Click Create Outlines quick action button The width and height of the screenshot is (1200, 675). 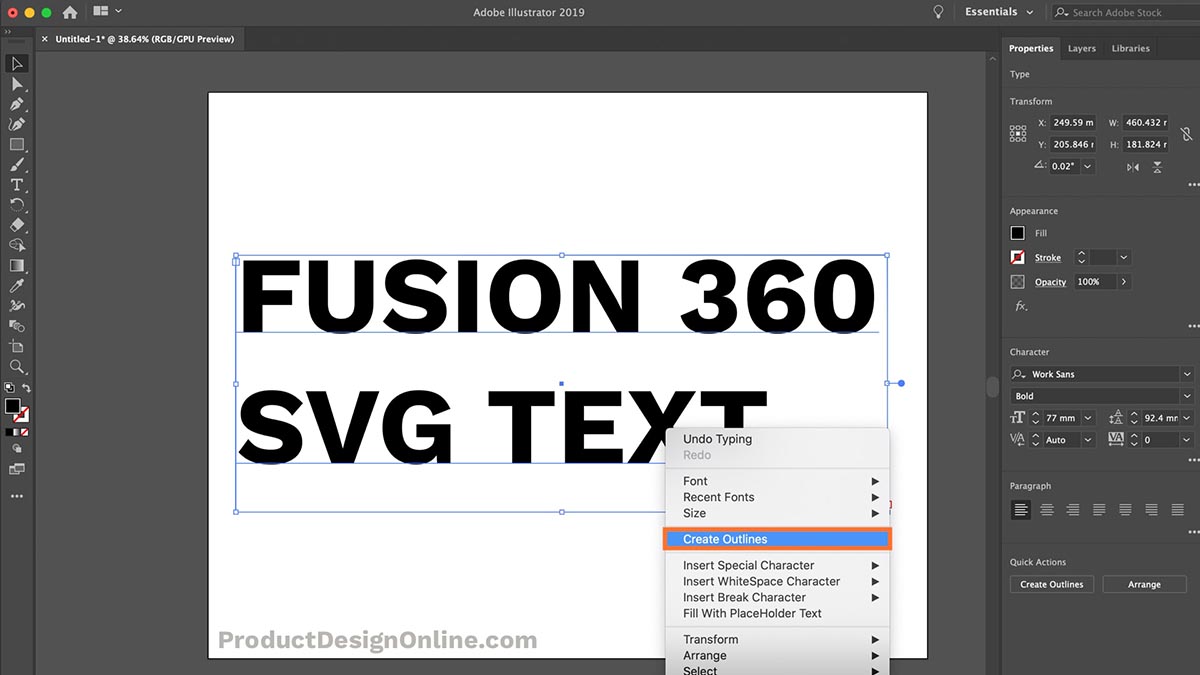1053,584
